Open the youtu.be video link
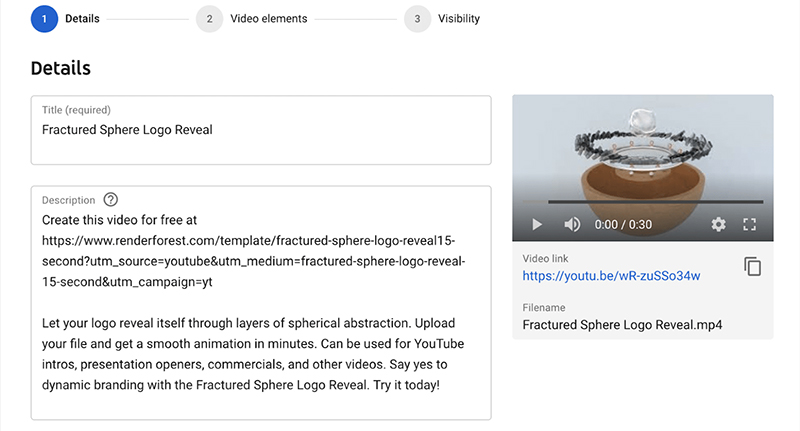800x431 pixels. 611,276
